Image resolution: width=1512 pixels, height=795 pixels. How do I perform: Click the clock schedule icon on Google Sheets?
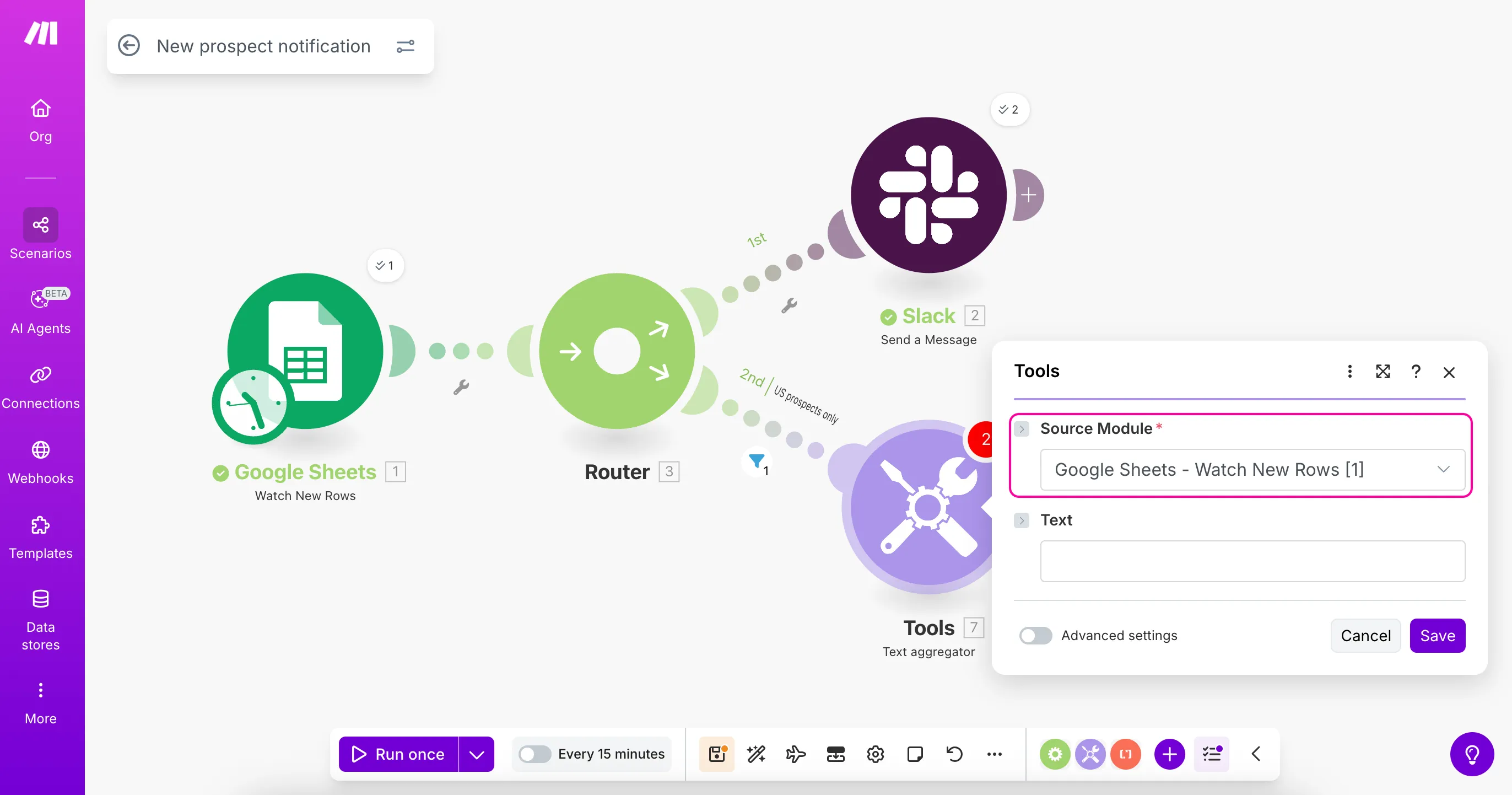pos(252,404)
